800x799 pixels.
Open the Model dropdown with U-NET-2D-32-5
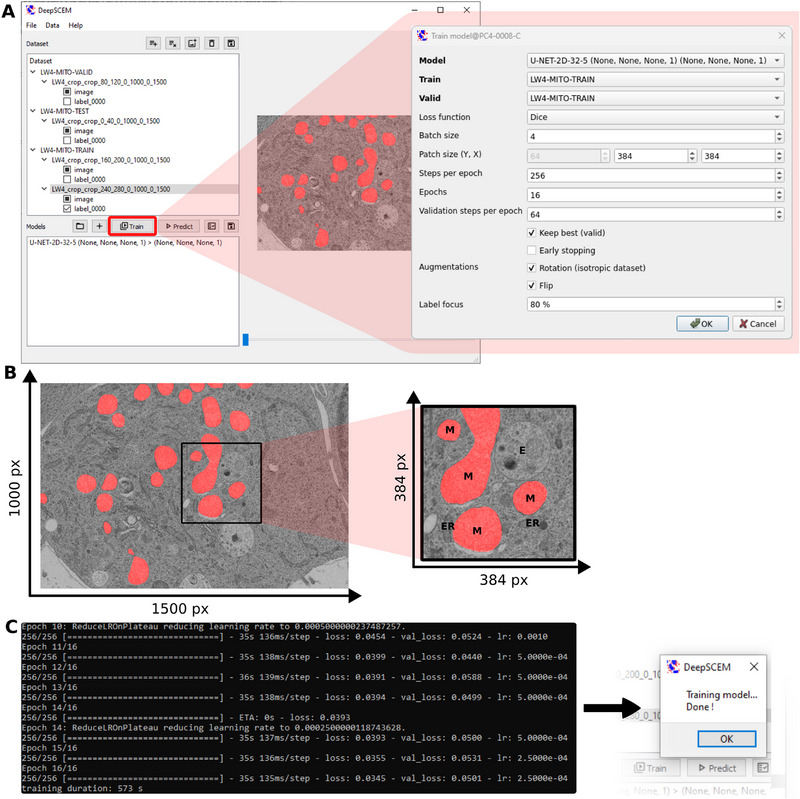[654, 60]
